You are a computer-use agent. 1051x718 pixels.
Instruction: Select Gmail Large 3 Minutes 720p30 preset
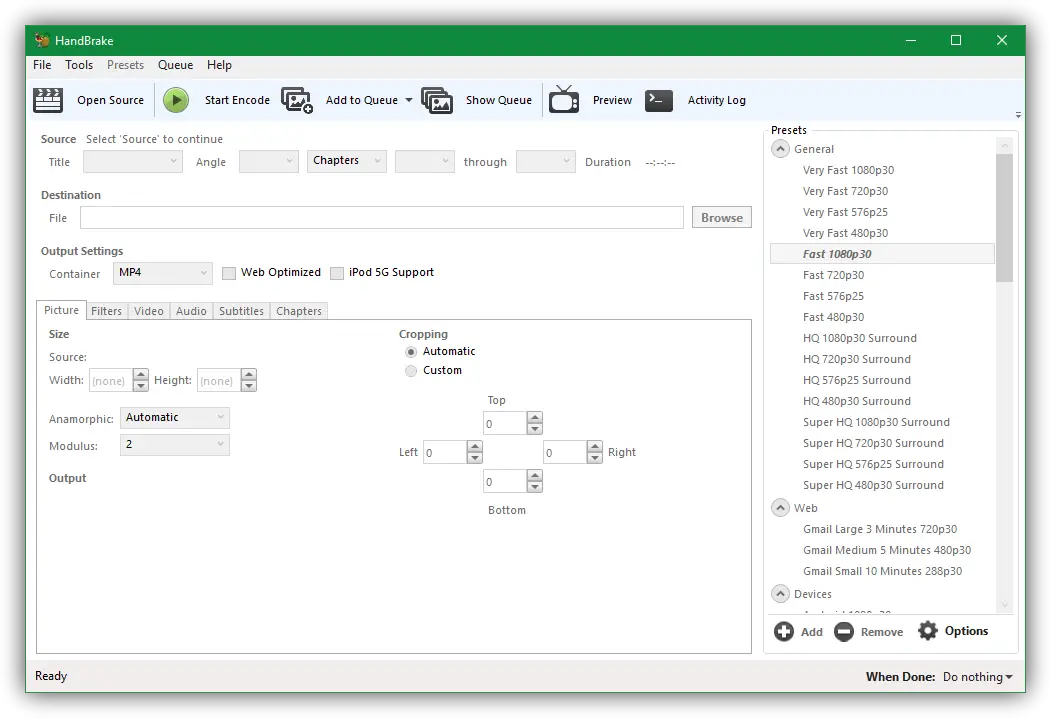pyautogui.click(x=879, y=529)
